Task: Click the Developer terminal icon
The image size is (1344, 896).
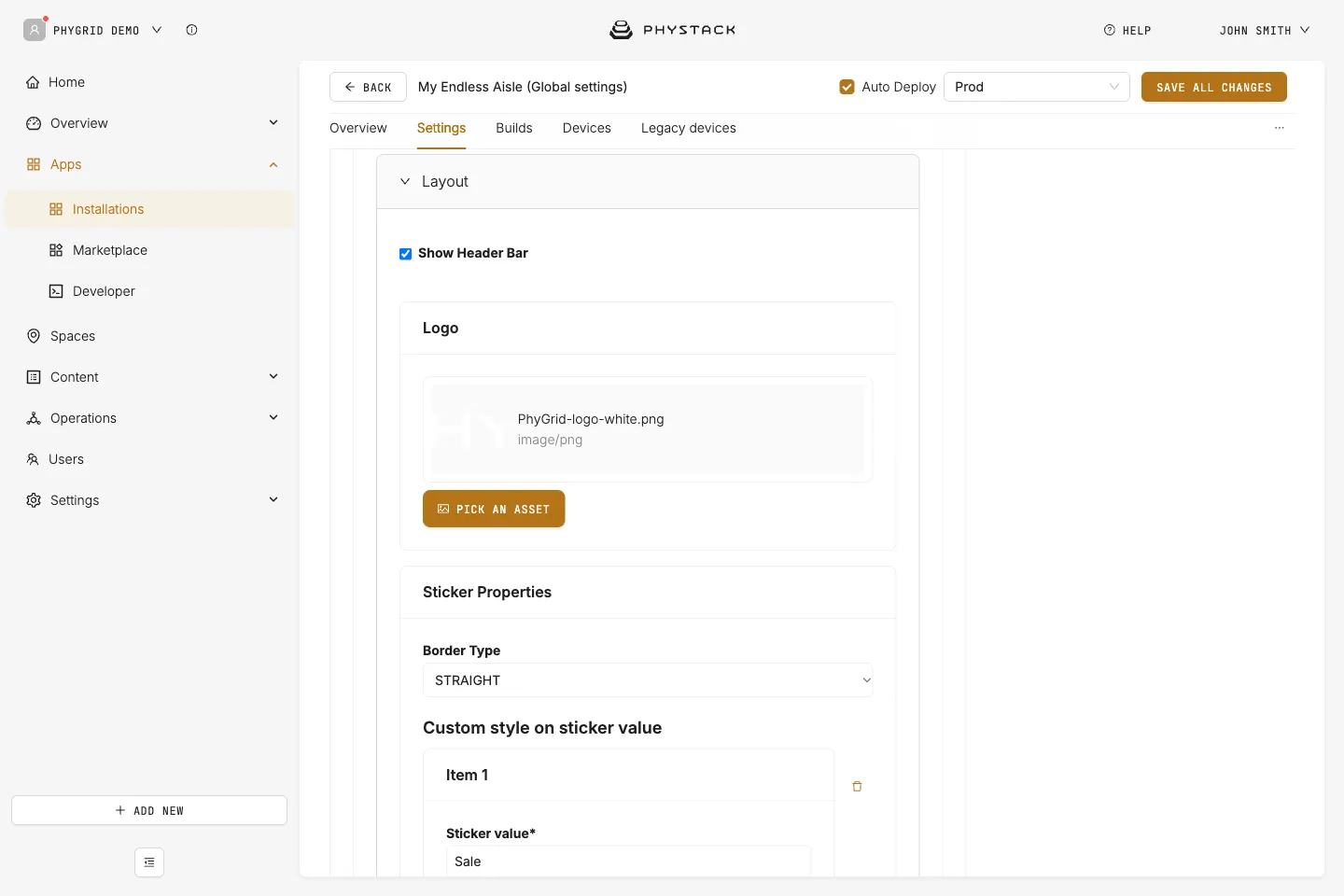Action: tap(56, 291)
